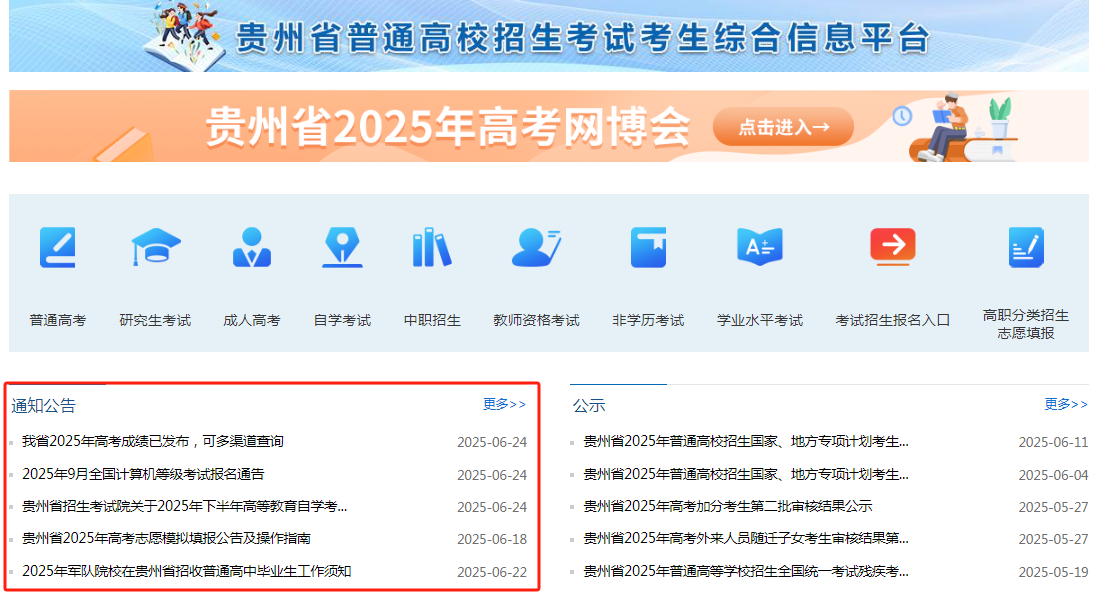The height and width of the screenshot is (616, 1102).
Task: Open notice 贵州省招生考试院关于2025年下半年高等教育自学考
Action: 185,506
